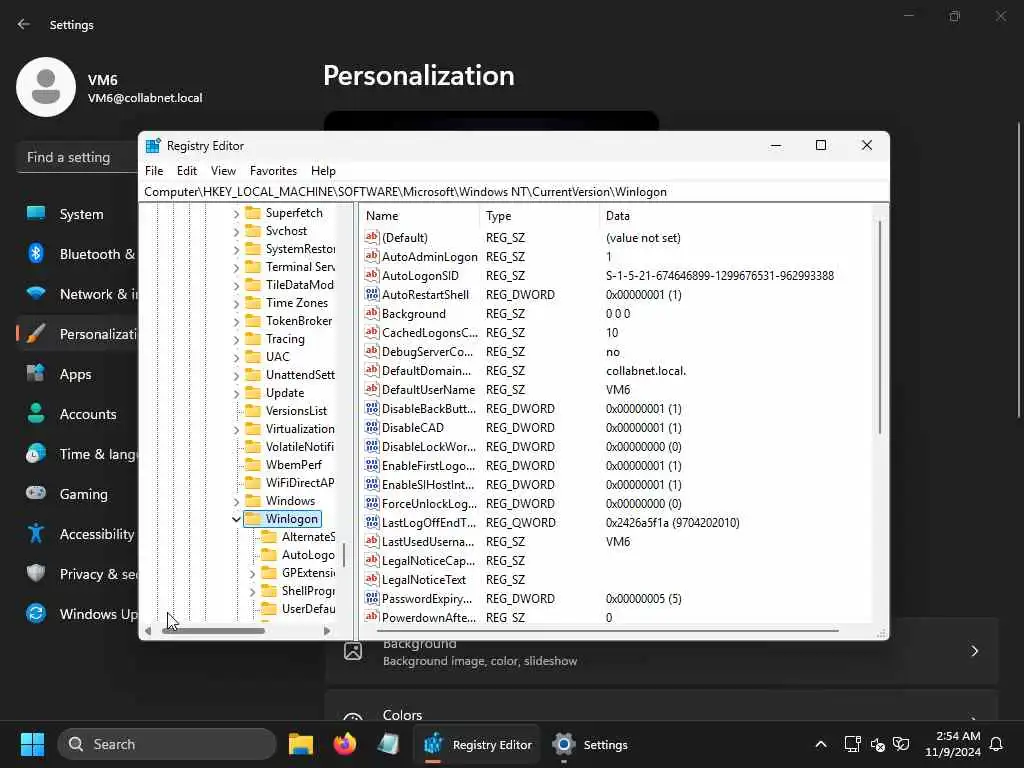Expand the Svchost tree node
1024x768 pixels.
(236, 231)
